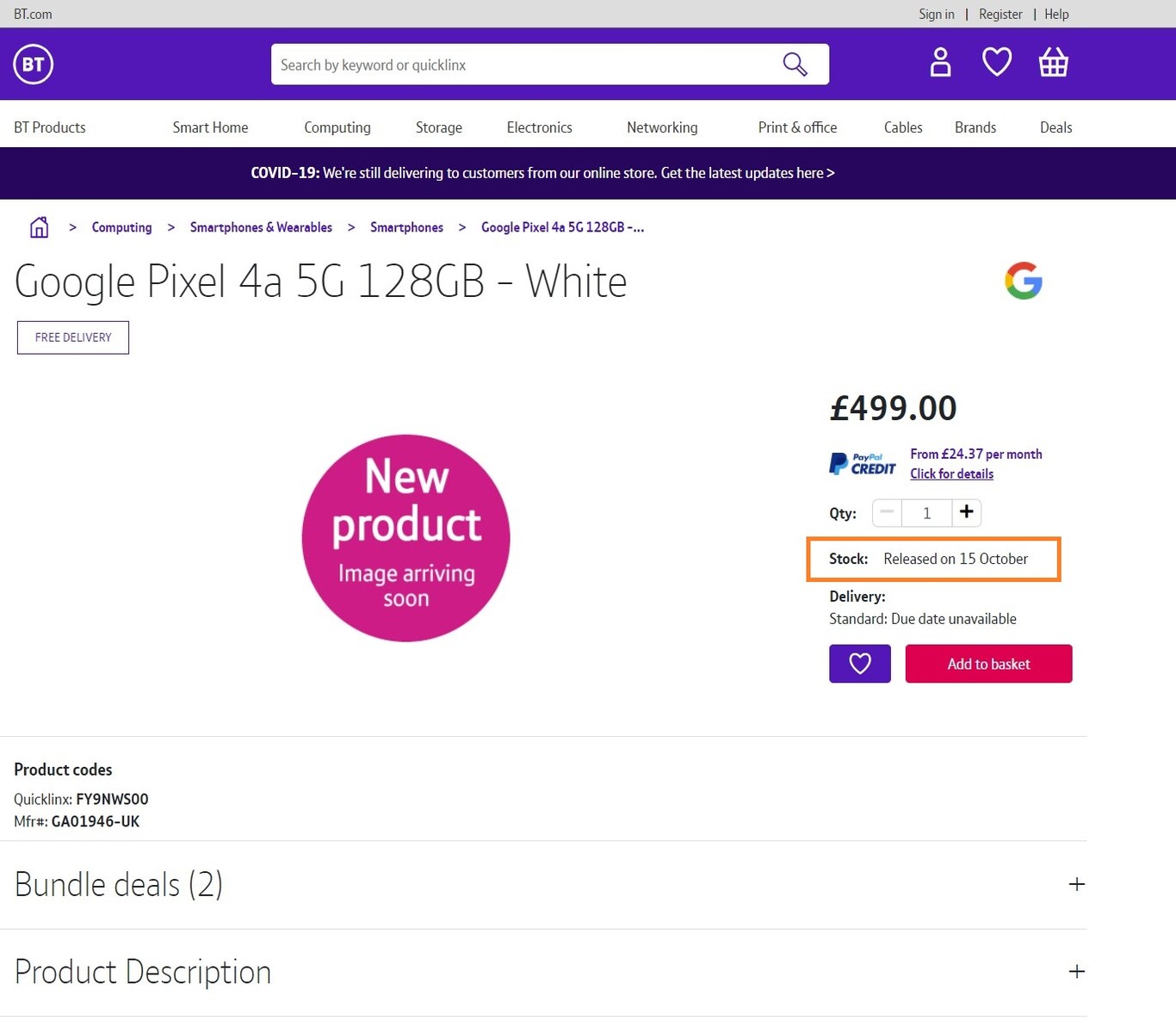Image resolution: width=1176 pixels, height=1033 pixels.
Task: Open the Networking navigation menu
Action: pos(662,127)
